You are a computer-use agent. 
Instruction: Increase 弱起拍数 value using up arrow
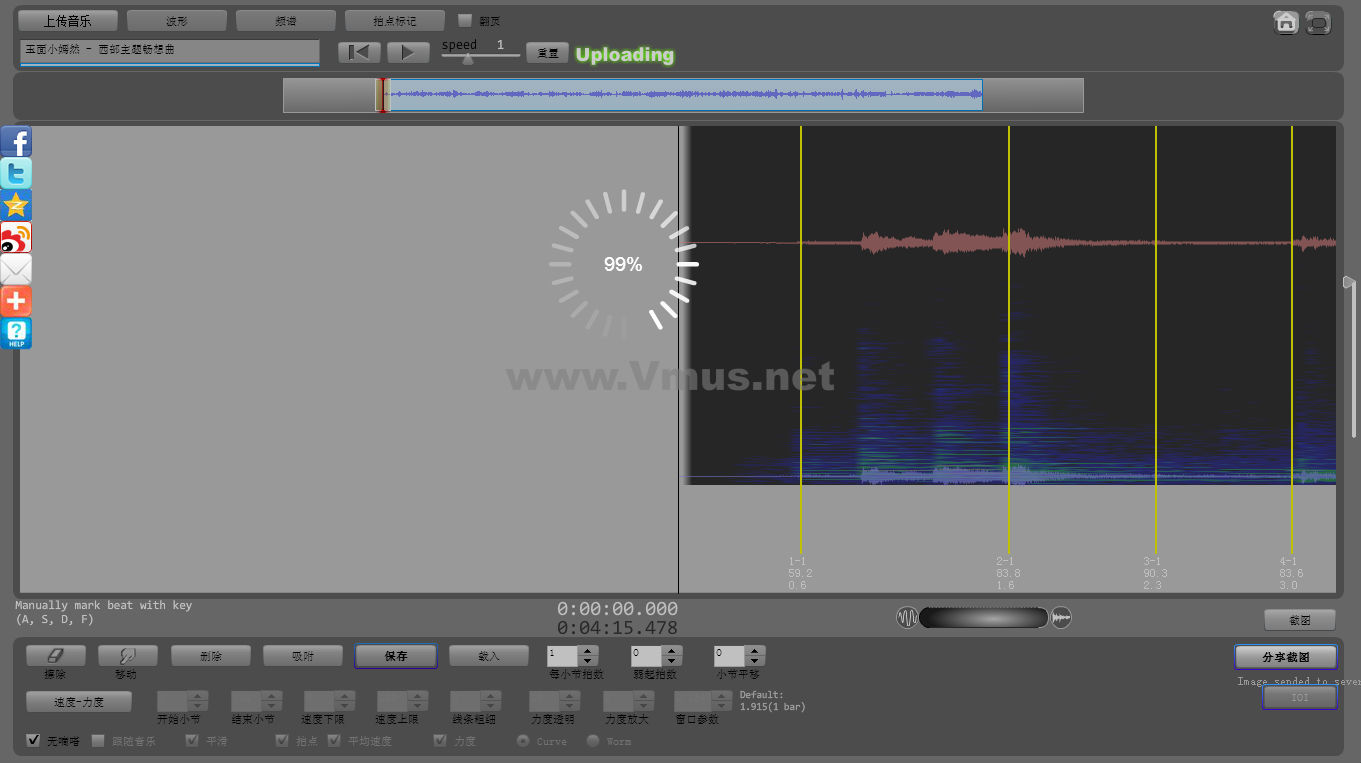672,651
